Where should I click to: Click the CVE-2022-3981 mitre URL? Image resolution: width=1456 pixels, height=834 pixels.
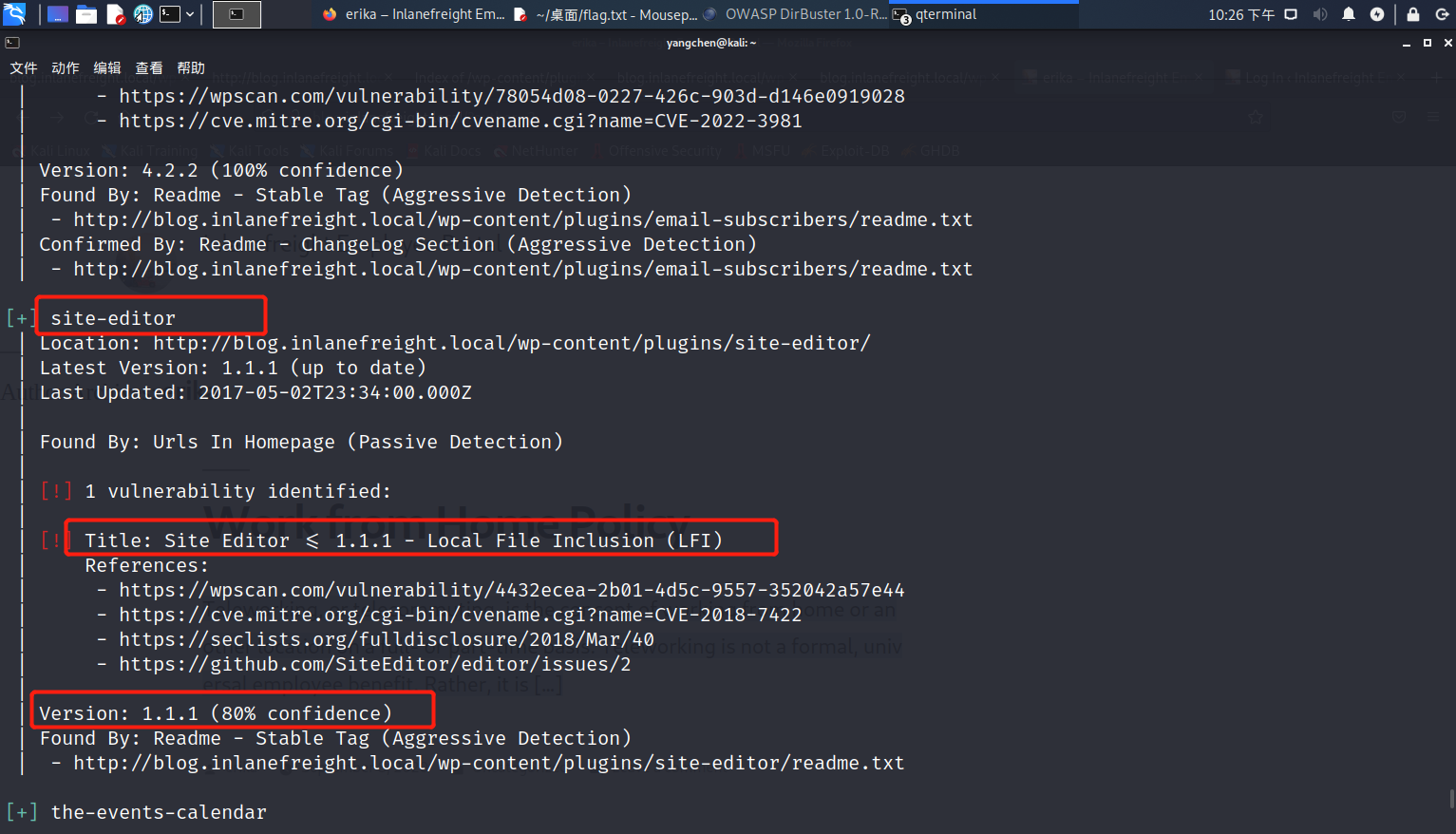[x=461, y=121]
